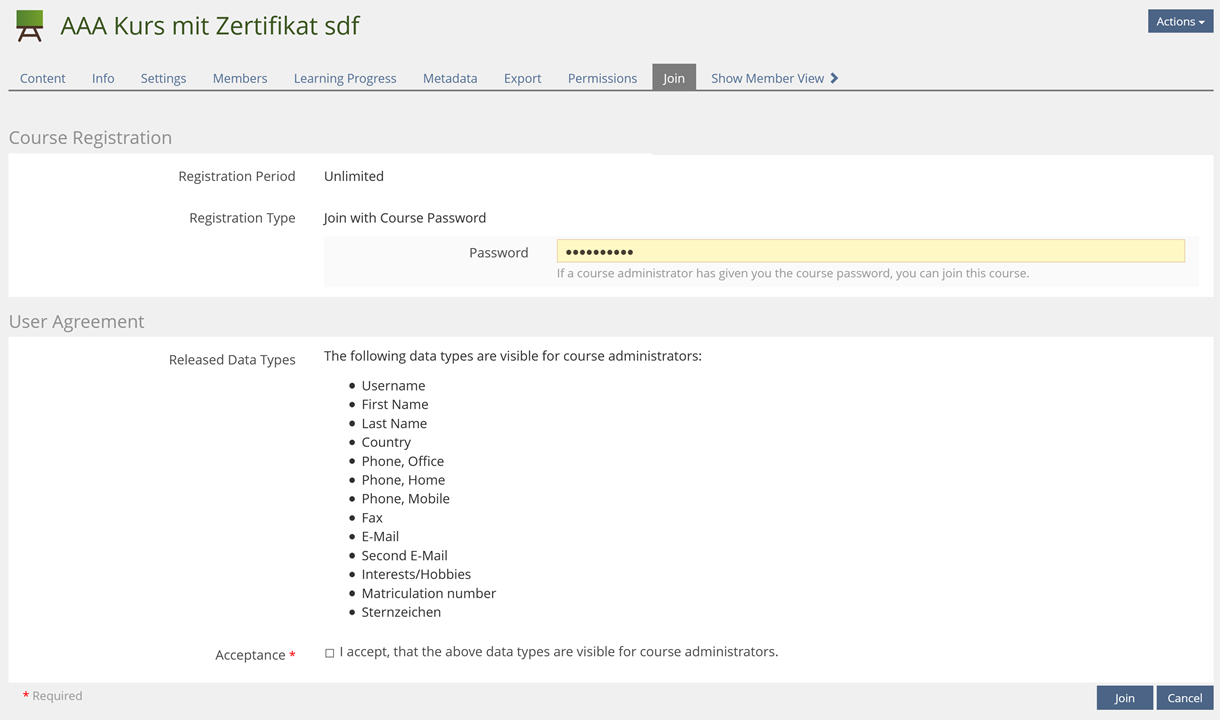The height and width of the screenshot is (720, 1220).
Task: Switch to the Content tab
Action: pyautogui.click(x=43, y=78)
